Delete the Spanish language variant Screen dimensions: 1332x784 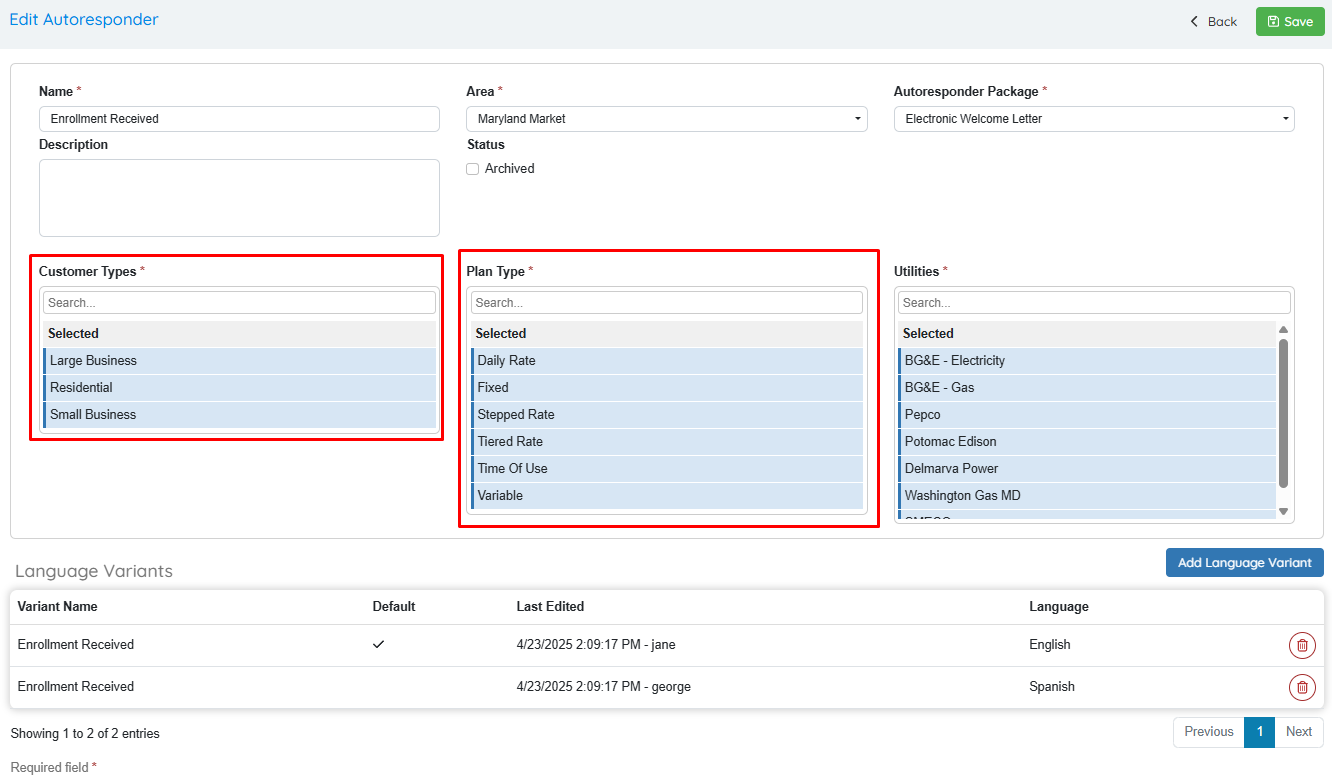[1301, 687]
